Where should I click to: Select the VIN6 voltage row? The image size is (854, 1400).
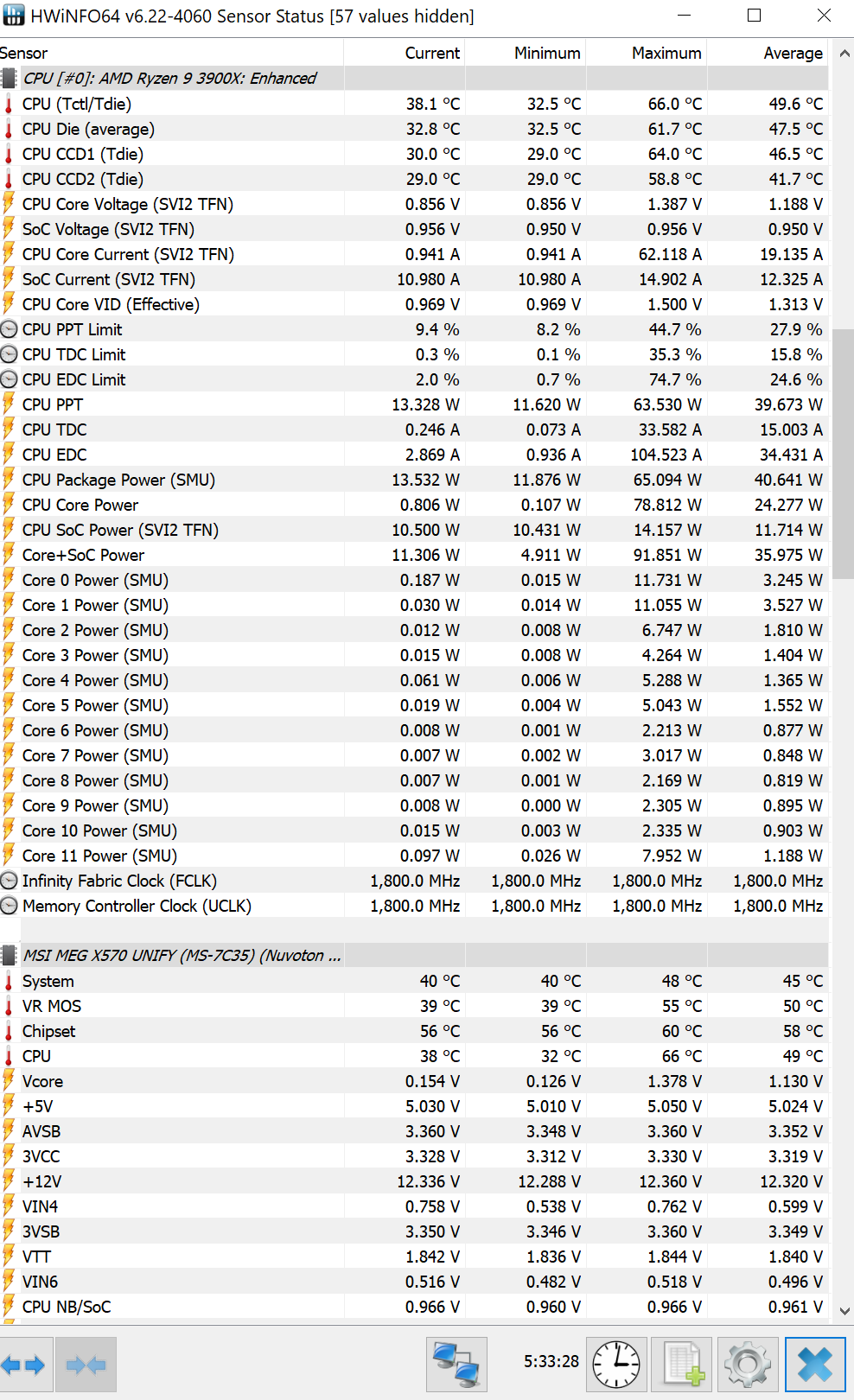(x=414, y=1282)
